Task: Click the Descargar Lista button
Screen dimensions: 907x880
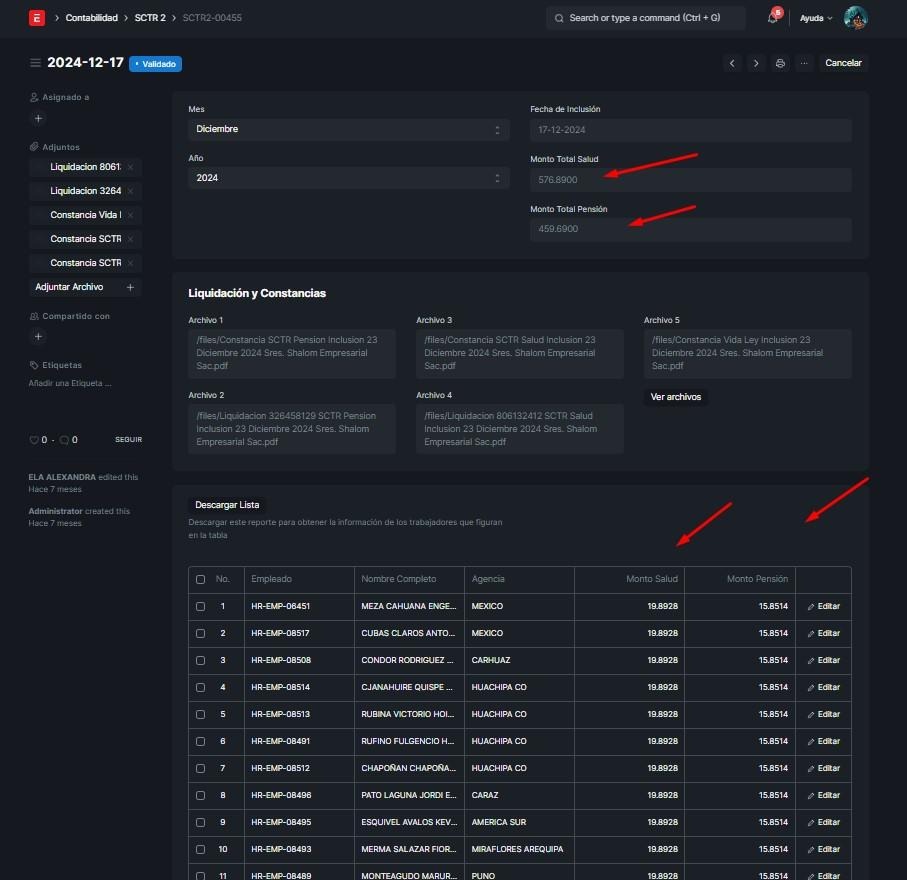Action: point(227,505)
